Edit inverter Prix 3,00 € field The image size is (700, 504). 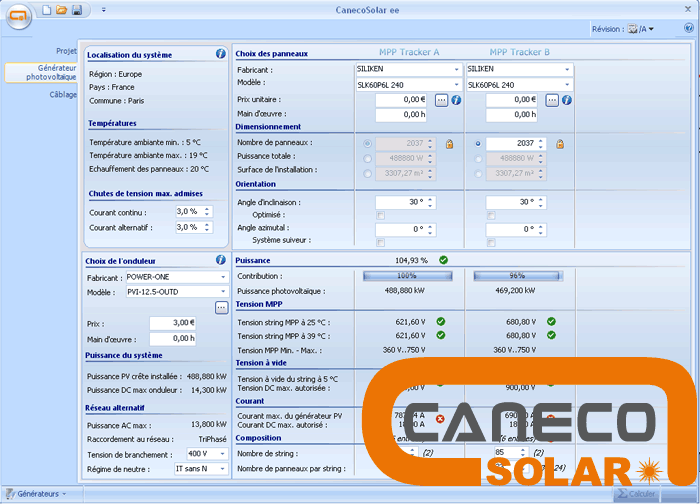click(172, 323)
